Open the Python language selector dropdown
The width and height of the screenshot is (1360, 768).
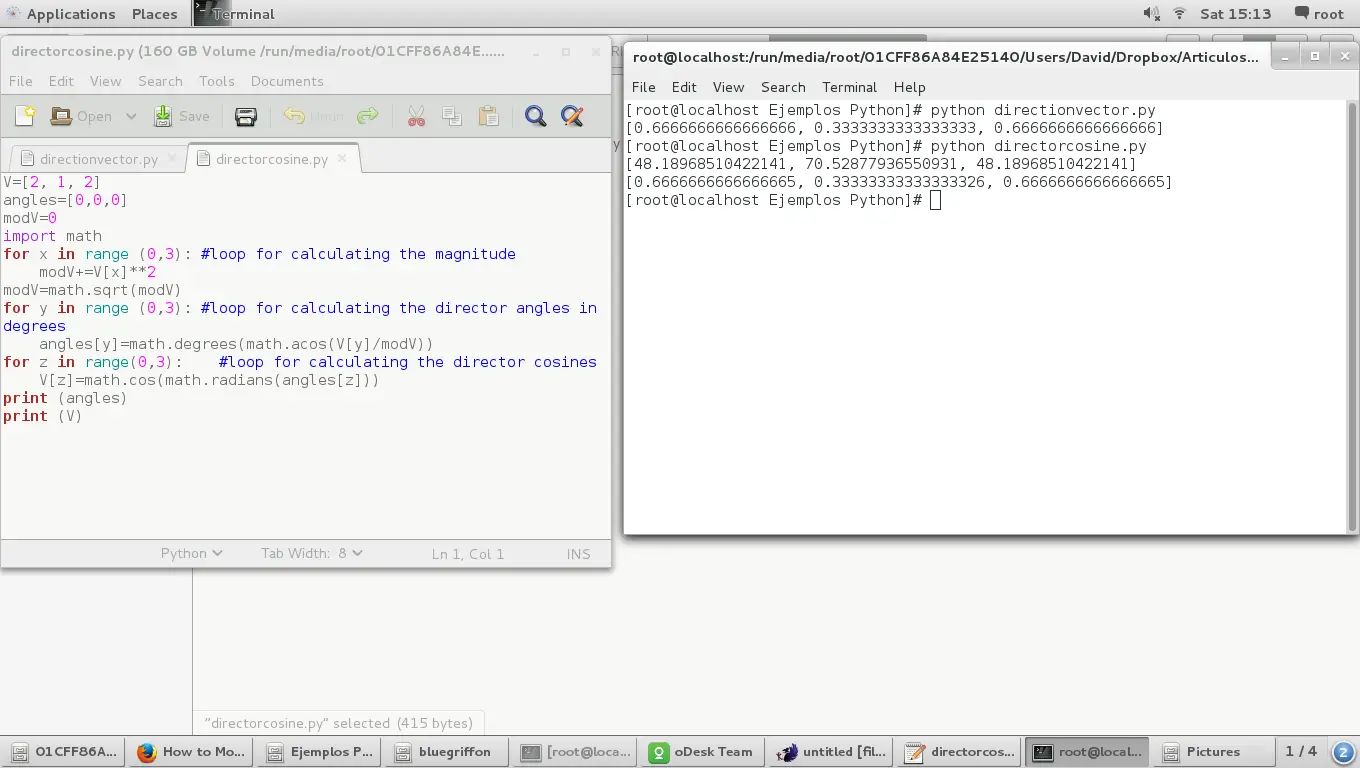pyautogui.click(x=191, y=553)
